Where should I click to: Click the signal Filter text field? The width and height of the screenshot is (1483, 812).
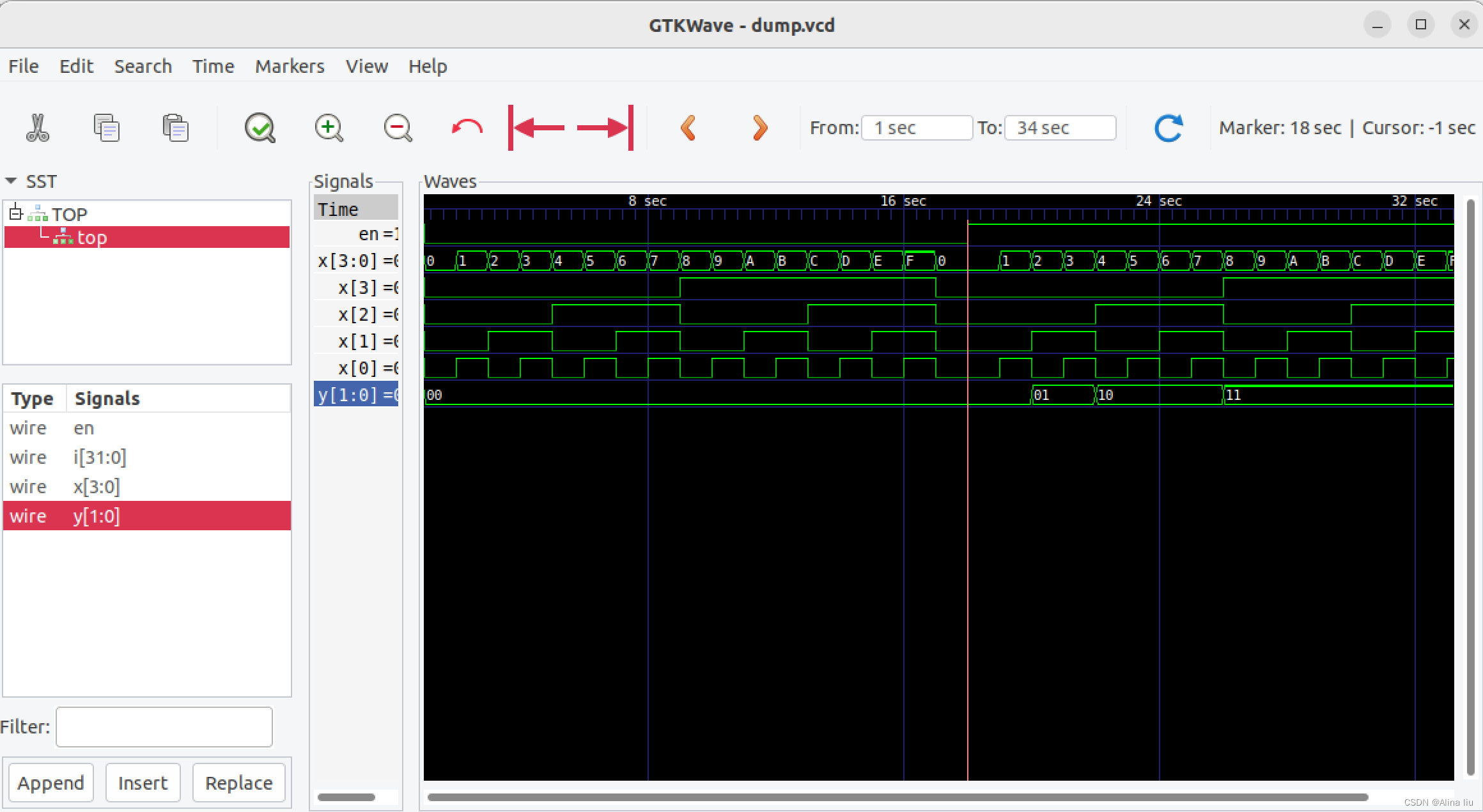[x=164, y=726]
